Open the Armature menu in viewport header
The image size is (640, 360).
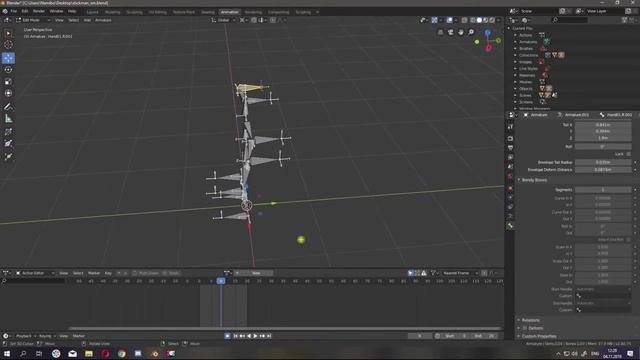pos(103,20)
